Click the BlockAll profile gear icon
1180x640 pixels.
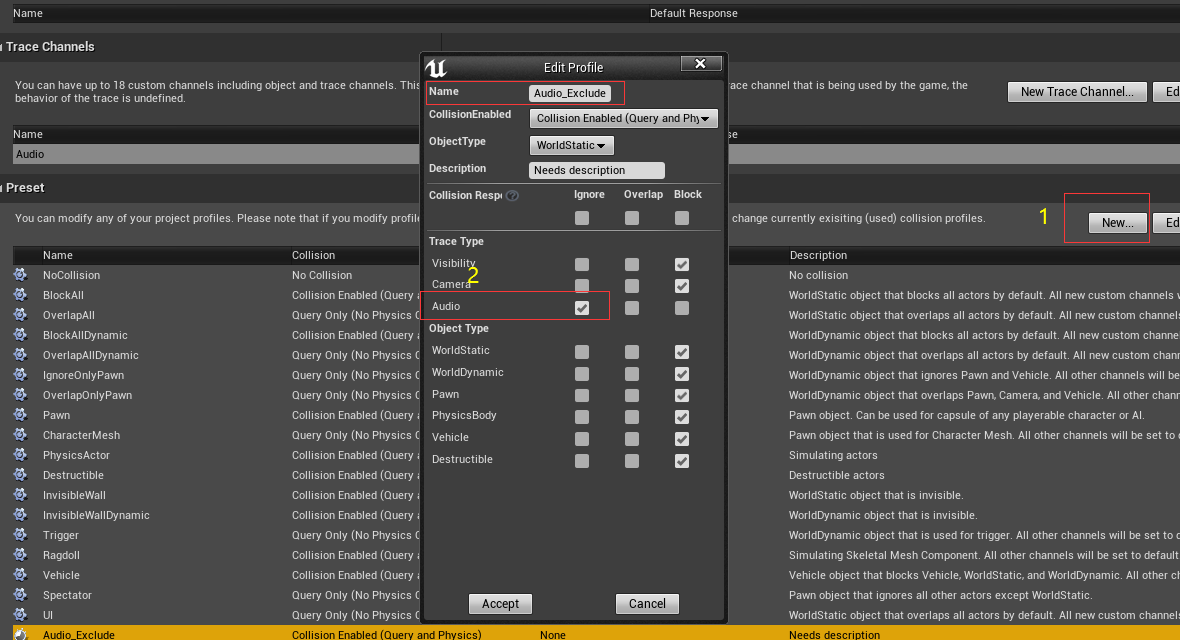(x=20, y=295)
